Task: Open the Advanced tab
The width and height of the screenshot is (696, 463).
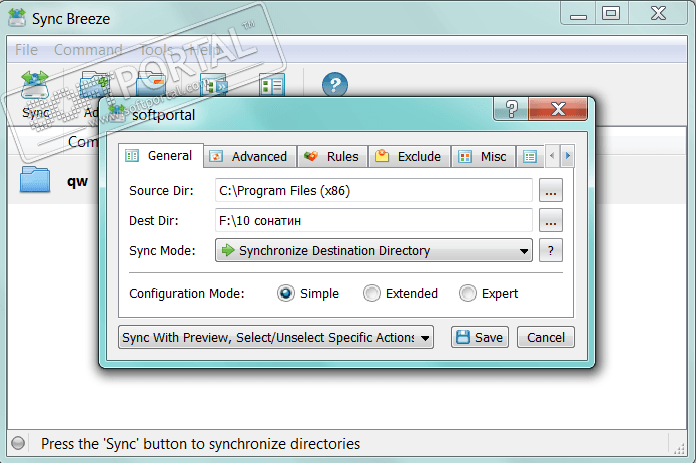Action: tap(250, 156)
